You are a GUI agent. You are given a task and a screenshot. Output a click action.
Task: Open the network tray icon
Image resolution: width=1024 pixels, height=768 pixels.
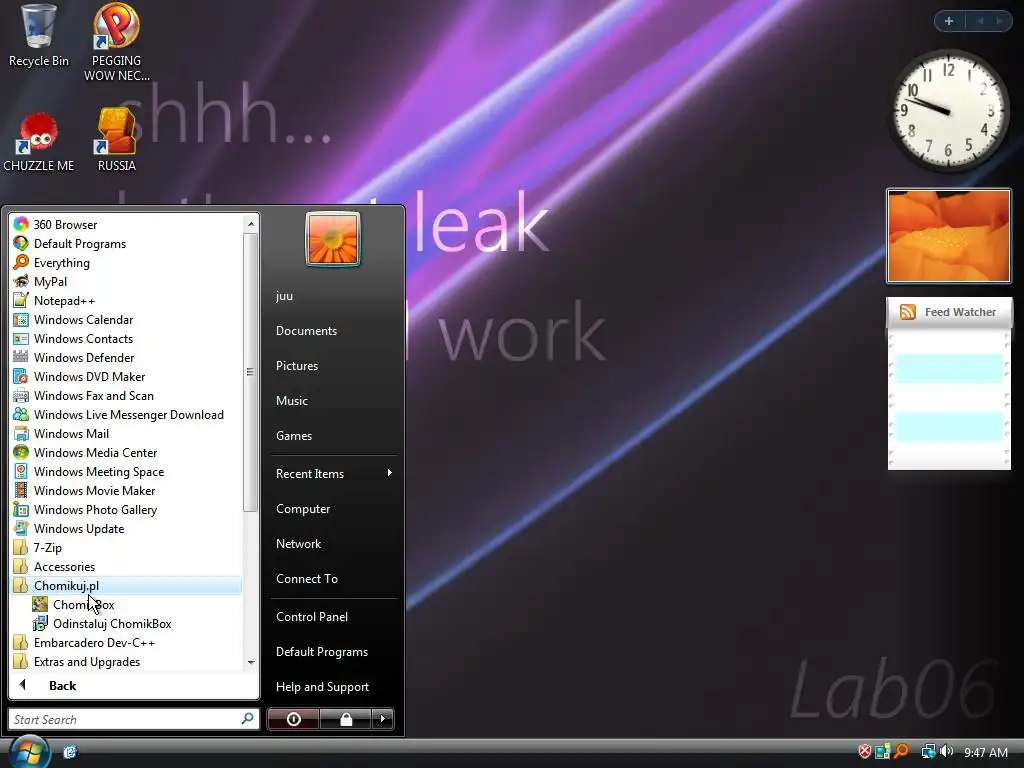click(927, 752)
